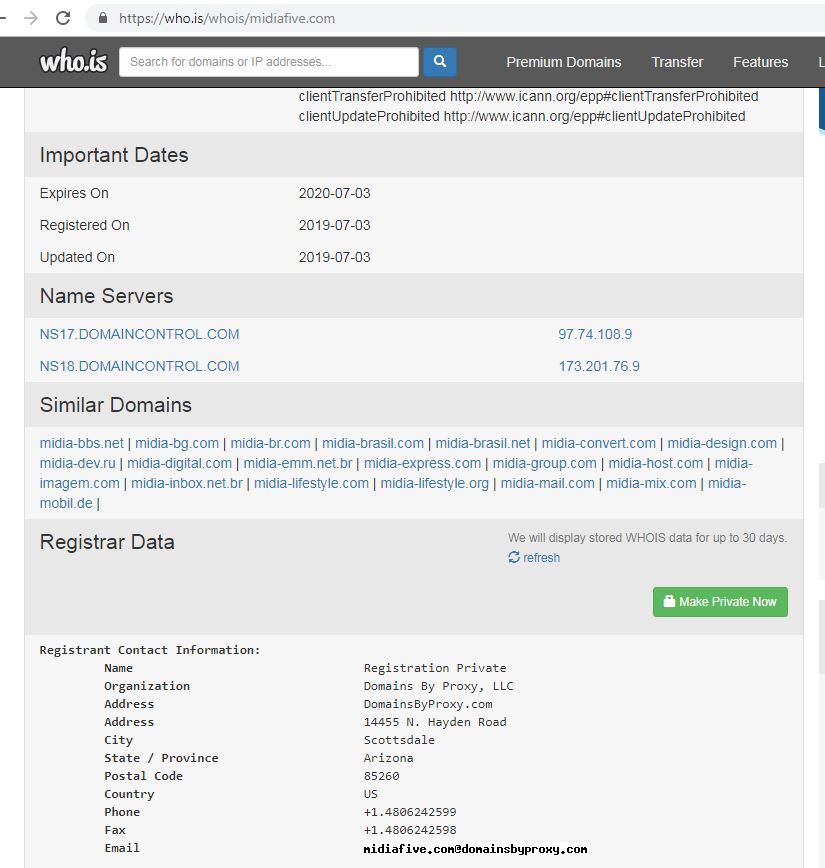The width and height of the screenshot is (825, 868).
Task: Click the browser address bar URL
Action: point(226,18)
